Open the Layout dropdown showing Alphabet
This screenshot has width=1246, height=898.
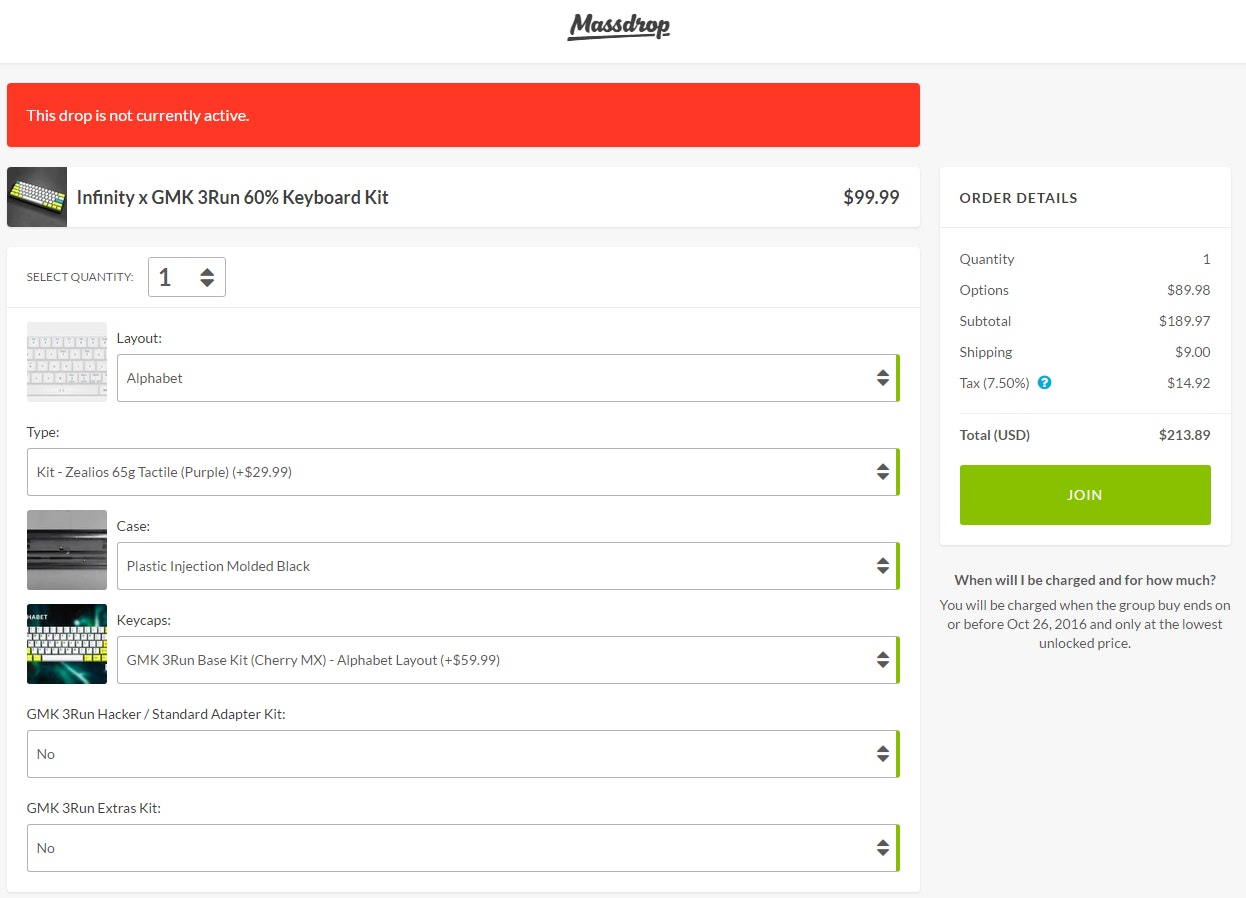tap(500, 378)
